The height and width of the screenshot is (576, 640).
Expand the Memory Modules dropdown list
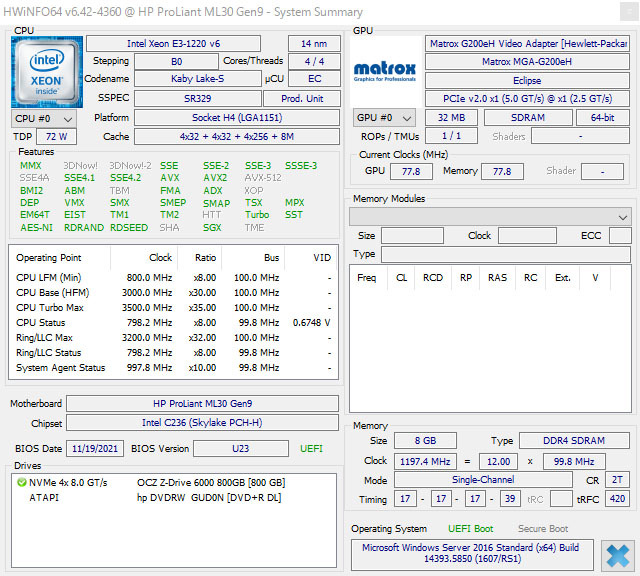click(x=490, y=217)
